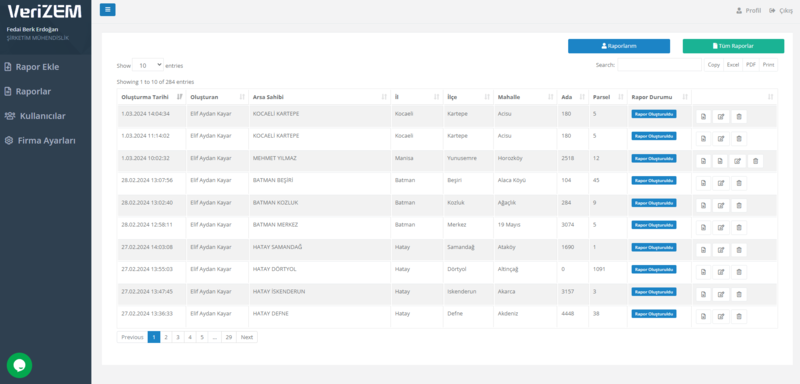Click the VeriZEM logo

tap(44, 11)
